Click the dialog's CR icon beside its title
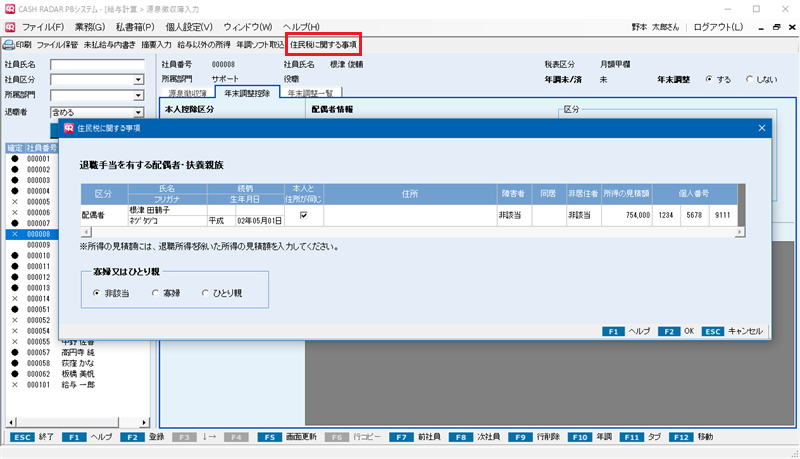This screenshot has width=800, height=459. (68, 128)
